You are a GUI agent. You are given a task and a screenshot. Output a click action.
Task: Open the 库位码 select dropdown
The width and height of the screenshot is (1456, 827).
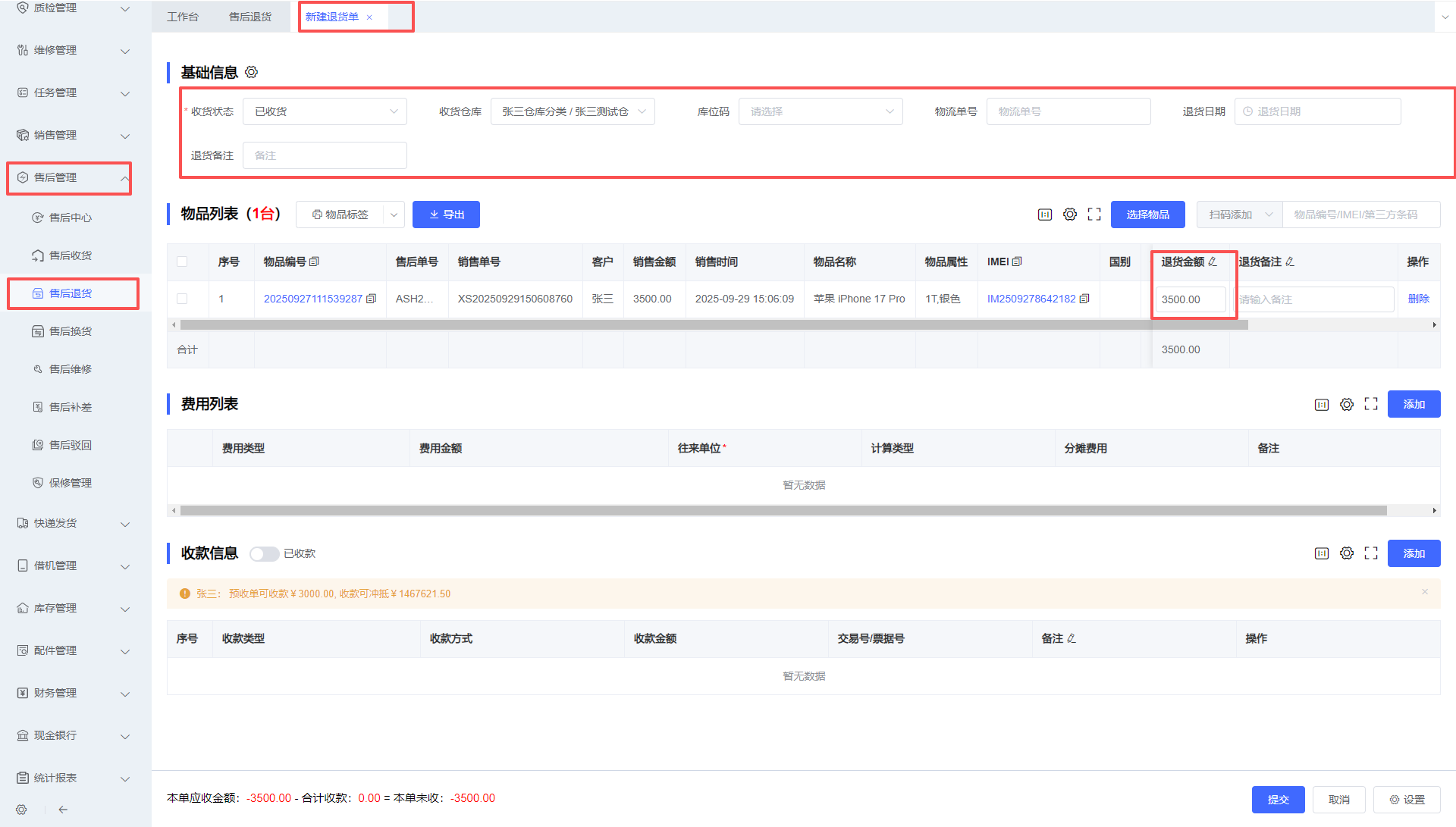(x=820, y=111)
